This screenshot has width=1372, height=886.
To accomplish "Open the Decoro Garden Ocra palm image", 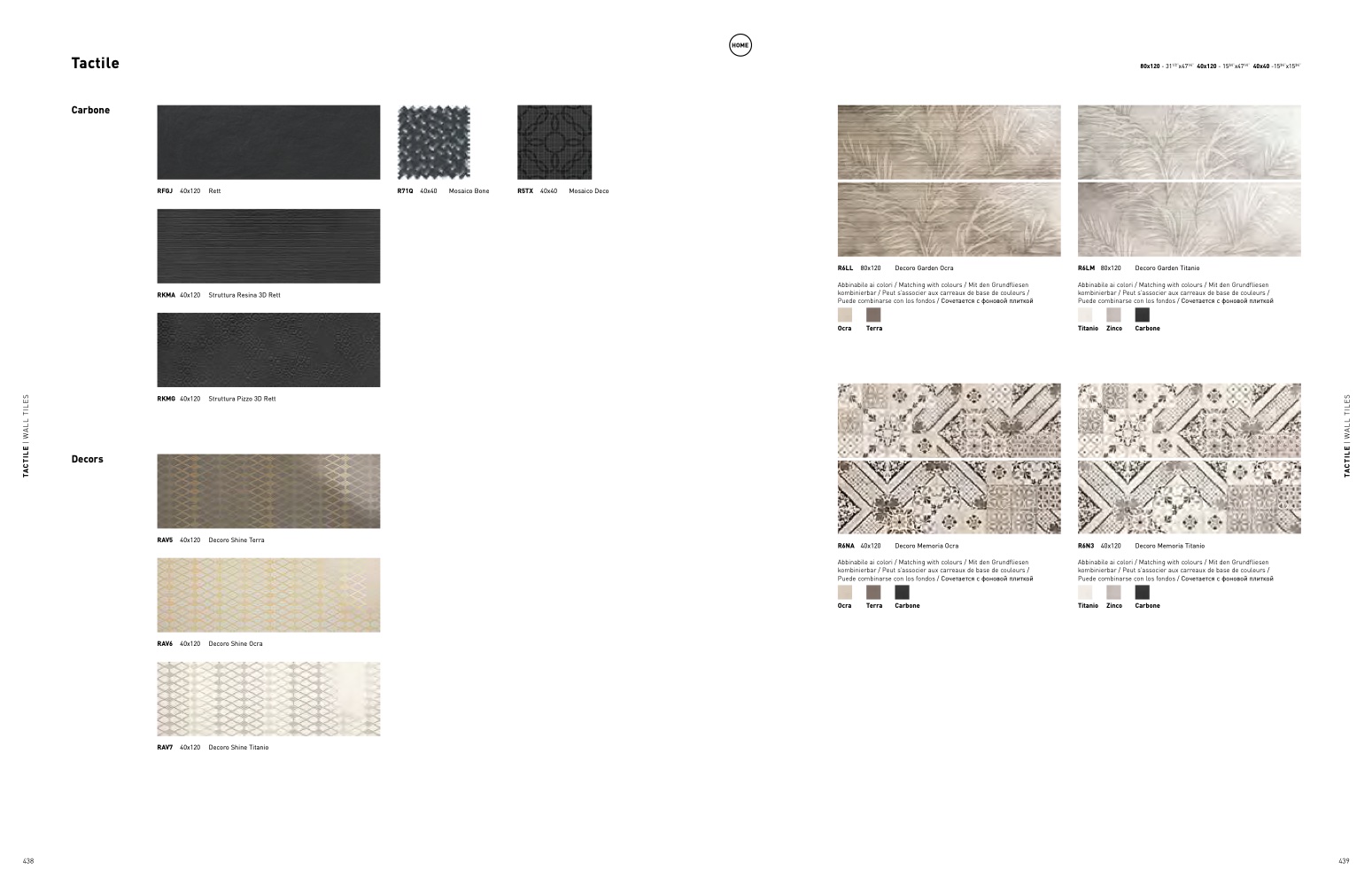I will 949,181.
